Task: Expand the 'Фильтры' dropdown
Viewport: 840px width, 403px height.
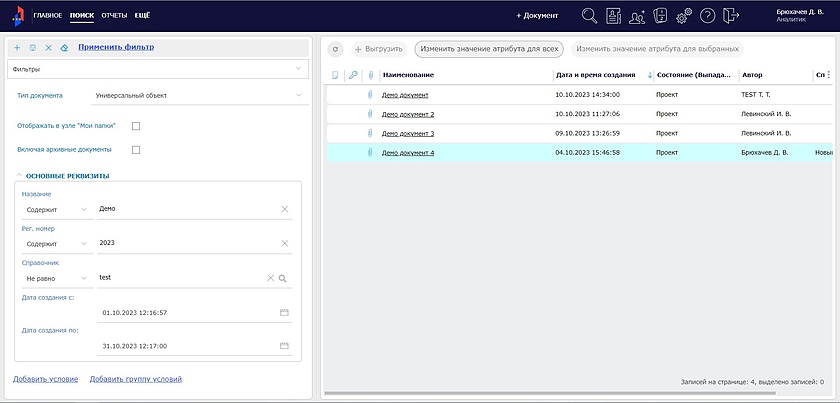Action: point(298,69)
